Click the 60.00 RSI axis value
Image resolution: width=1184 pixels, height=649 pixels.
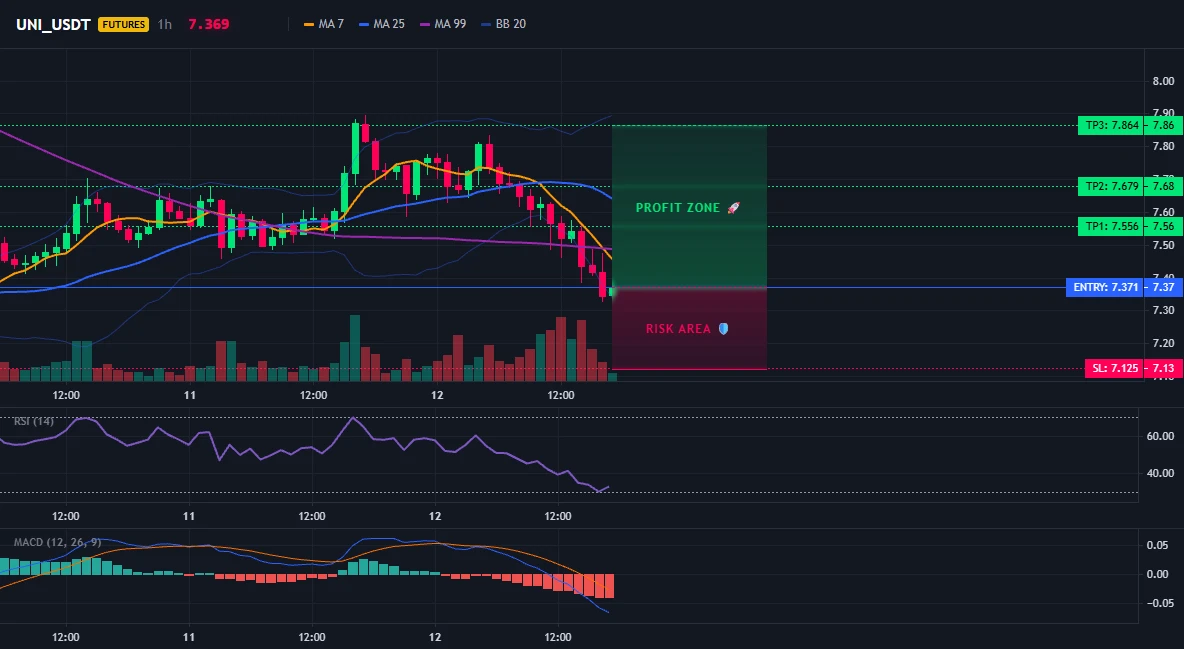1161,436
